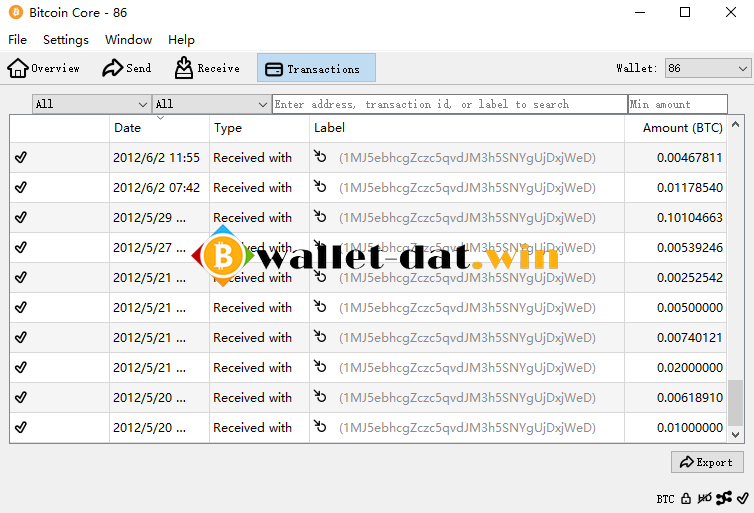
Task: Click confirmed checkmark for 0.02000000 transaction
Action: (x=21, y=367)
